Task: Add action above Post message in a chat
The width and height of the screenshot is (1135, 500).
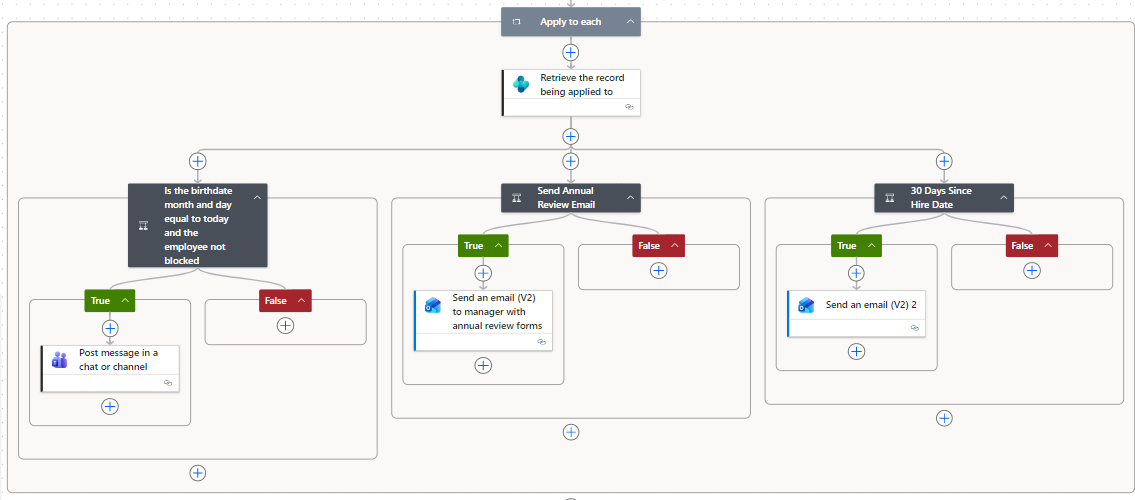Action: [110, 328]
